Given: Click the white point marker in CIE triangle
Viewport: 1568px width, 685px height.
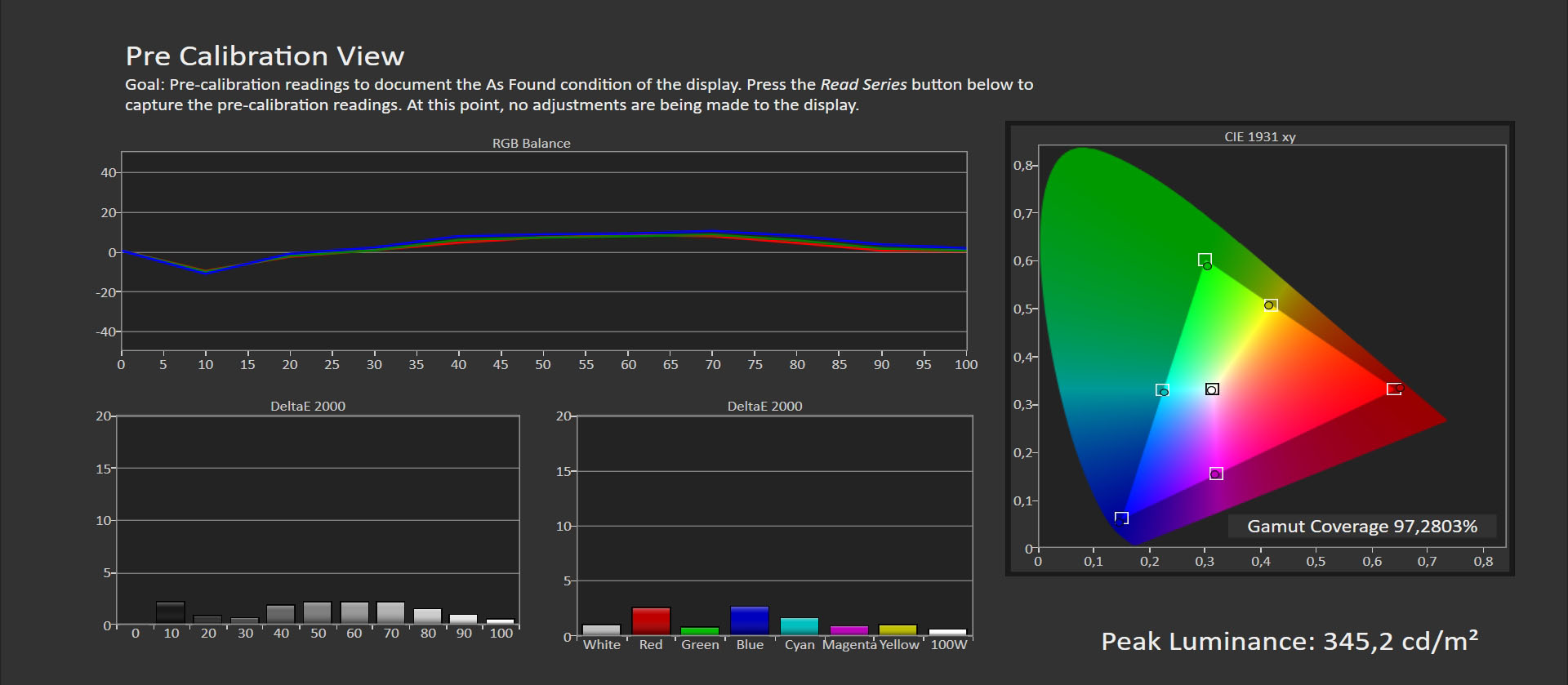Looking at the screenshot, I should pyautogui.click(x=1212, y=389).
